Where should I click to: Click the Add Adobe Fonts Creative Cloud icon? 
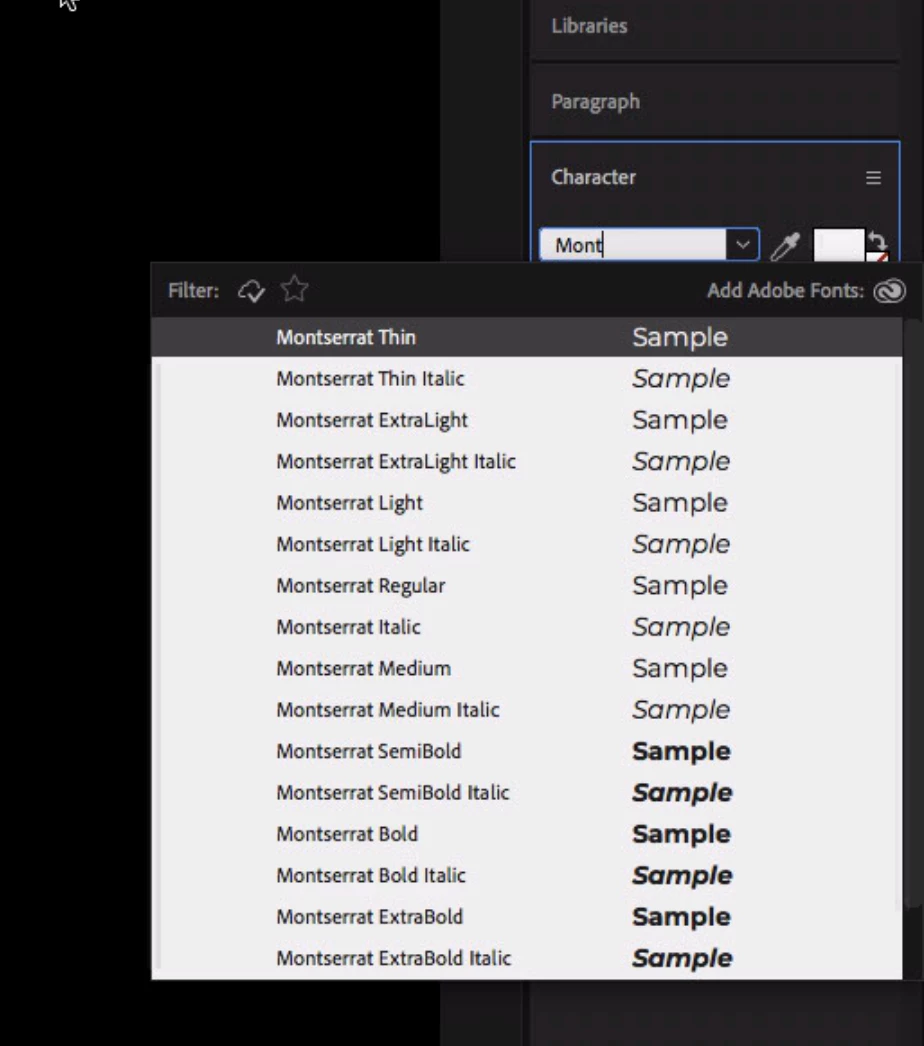click(x=889, y=291)
